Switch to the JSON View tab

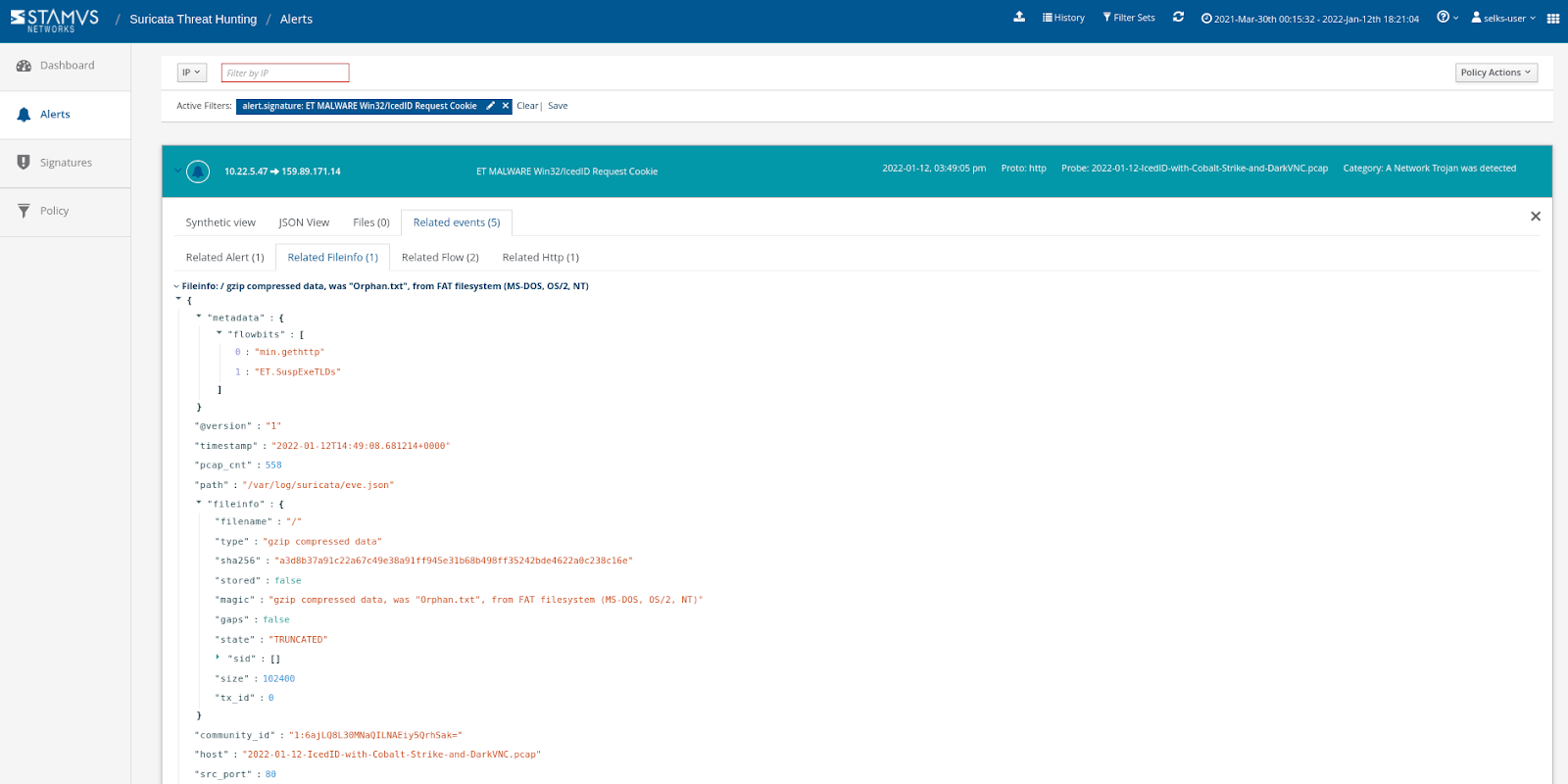304,222
